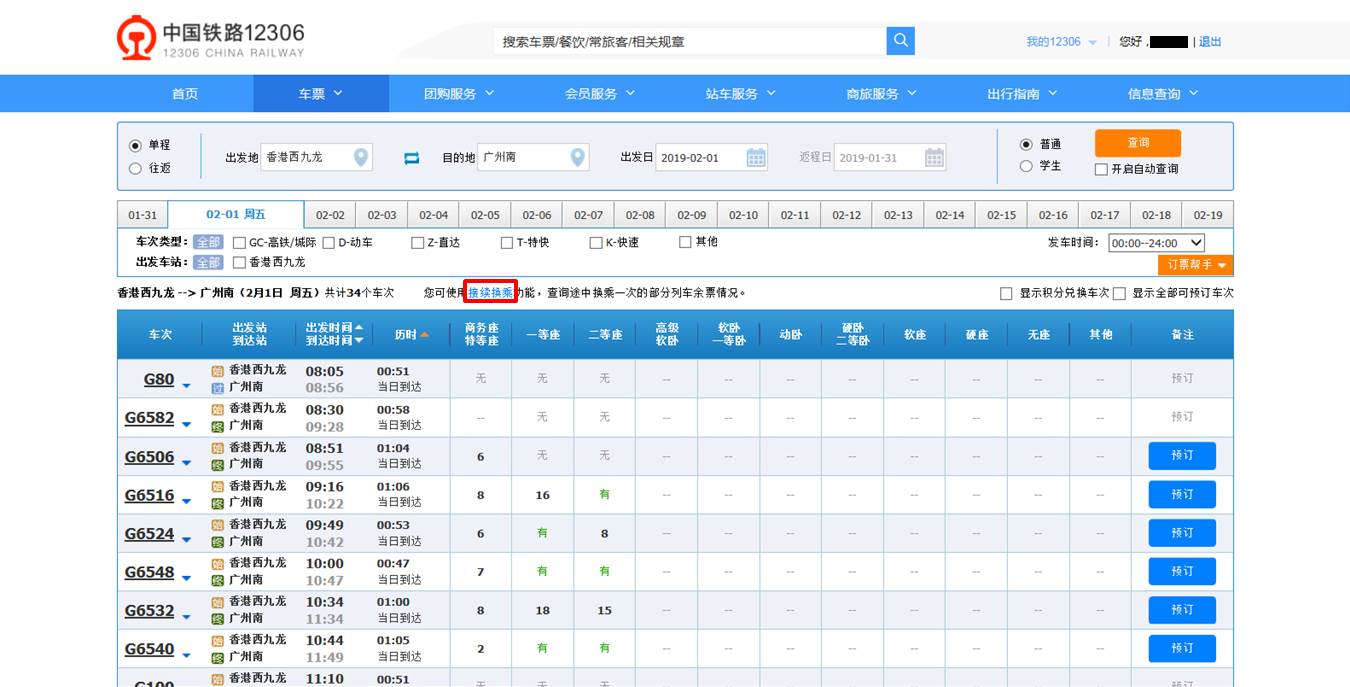Click location pin icon in departure field

[x=361, y=157]
